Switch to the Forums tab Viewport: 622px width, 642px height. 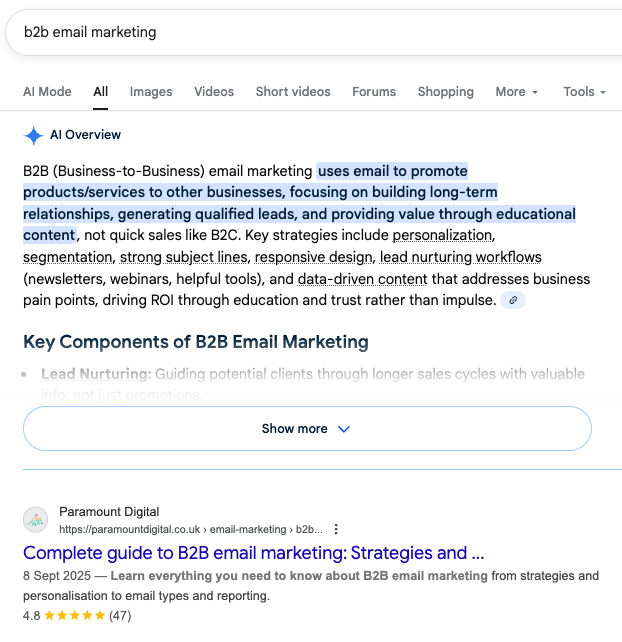[374, 91]
